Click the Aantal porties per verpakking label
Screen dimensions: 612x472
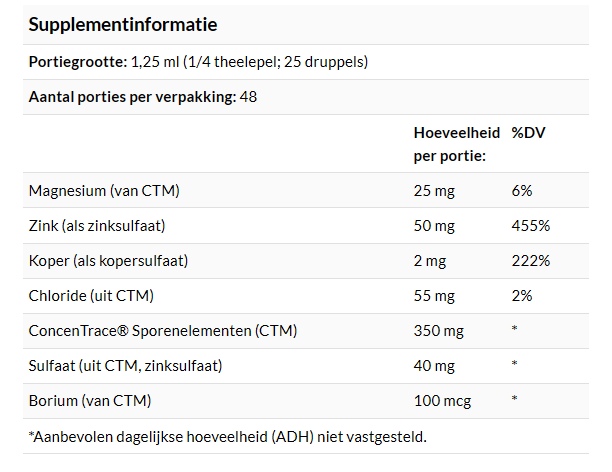[132, 97]
